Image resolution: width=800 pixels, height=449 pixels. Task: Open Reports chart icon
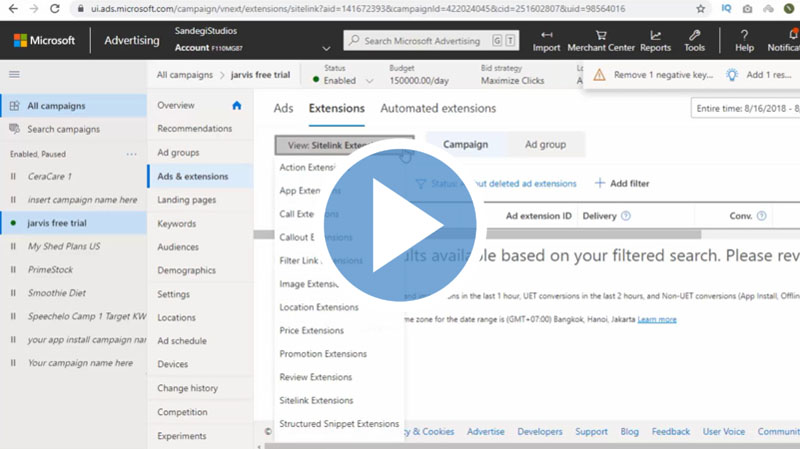point(655,35)
